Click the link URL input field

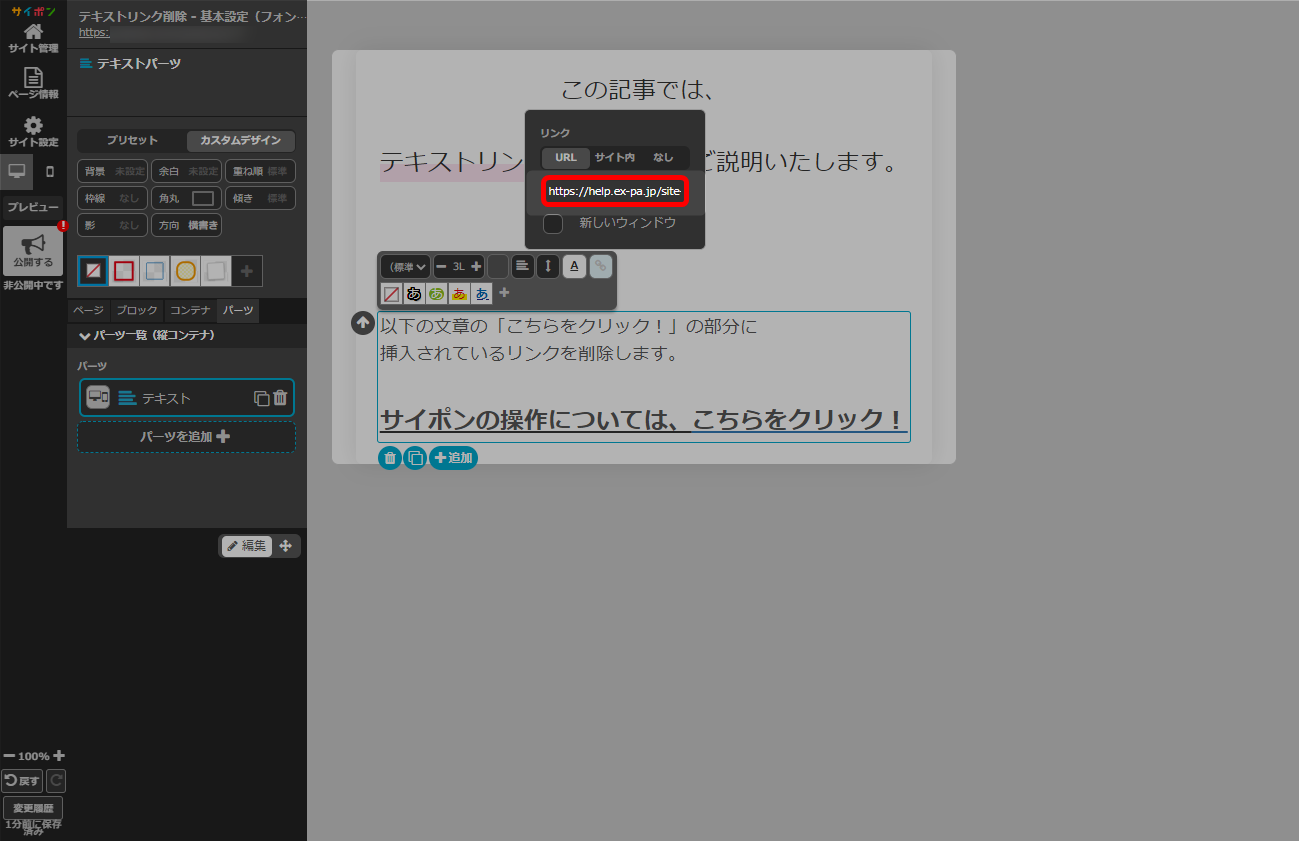tap(614, 191)
